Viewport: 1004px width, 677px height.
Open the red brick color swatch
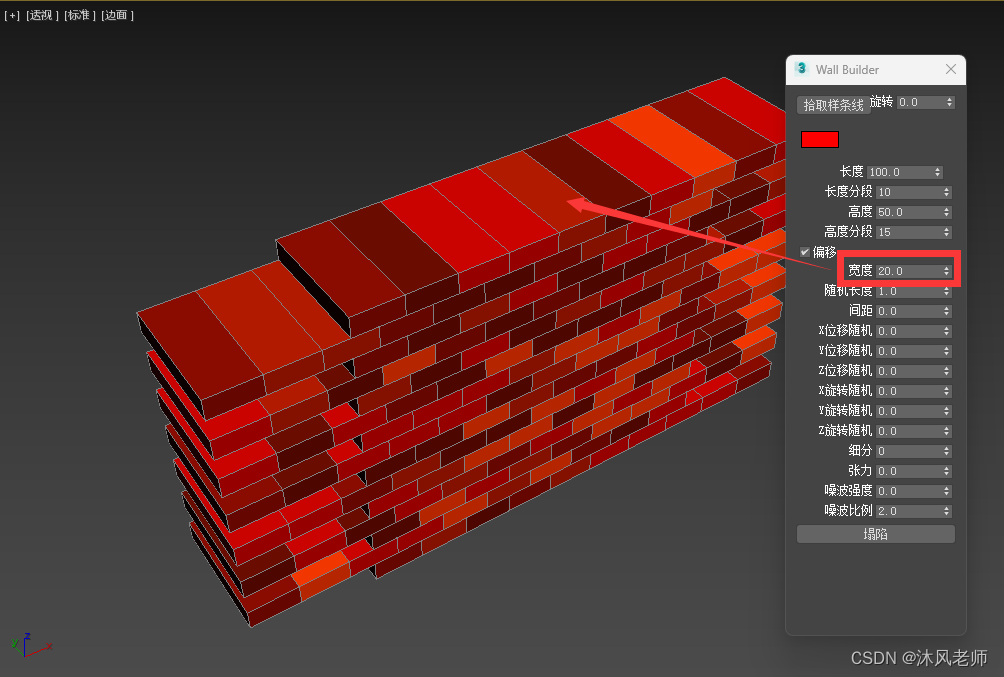[x=820, y=140]
